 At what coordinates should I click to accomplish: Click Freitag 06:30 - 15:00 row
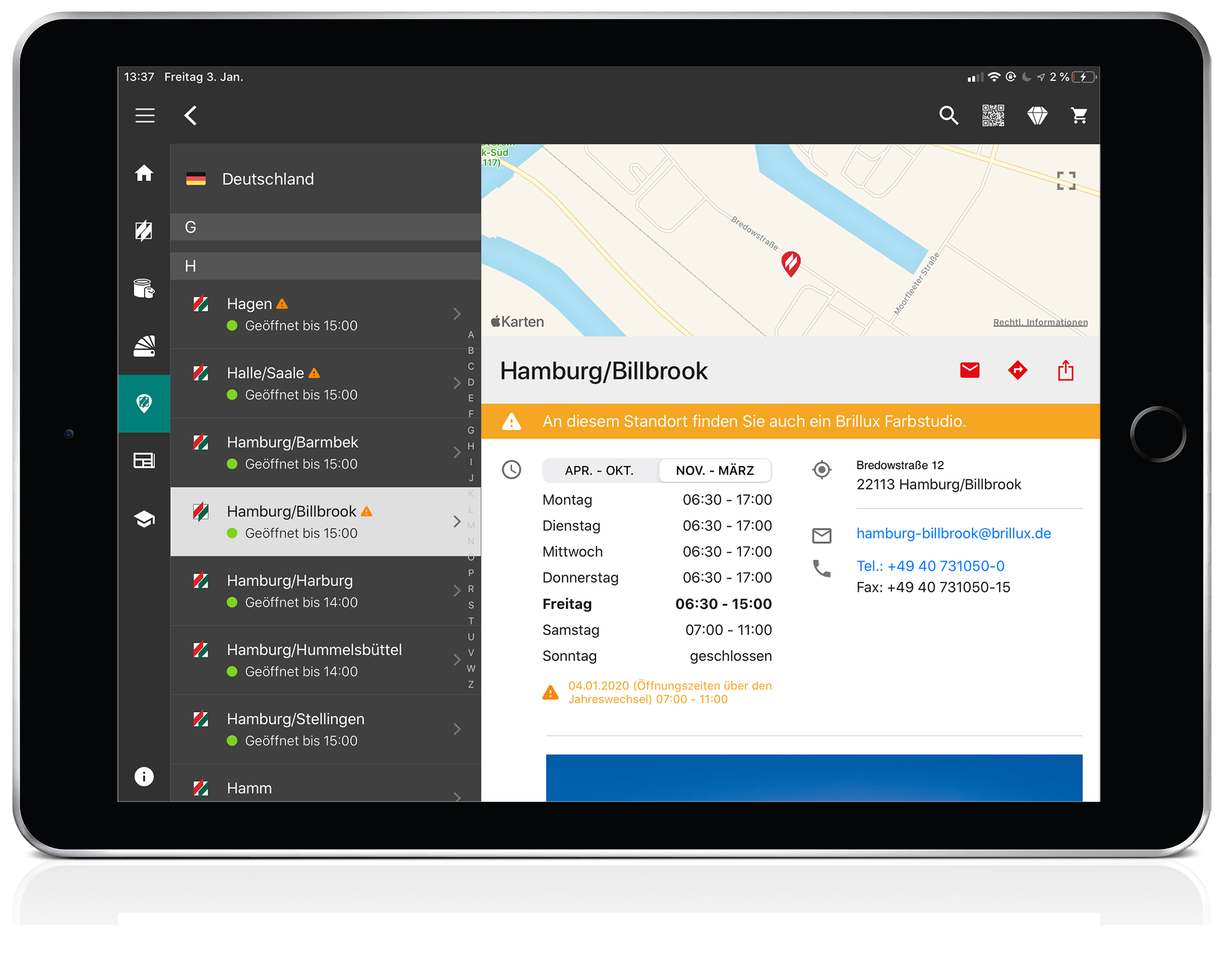657,604
